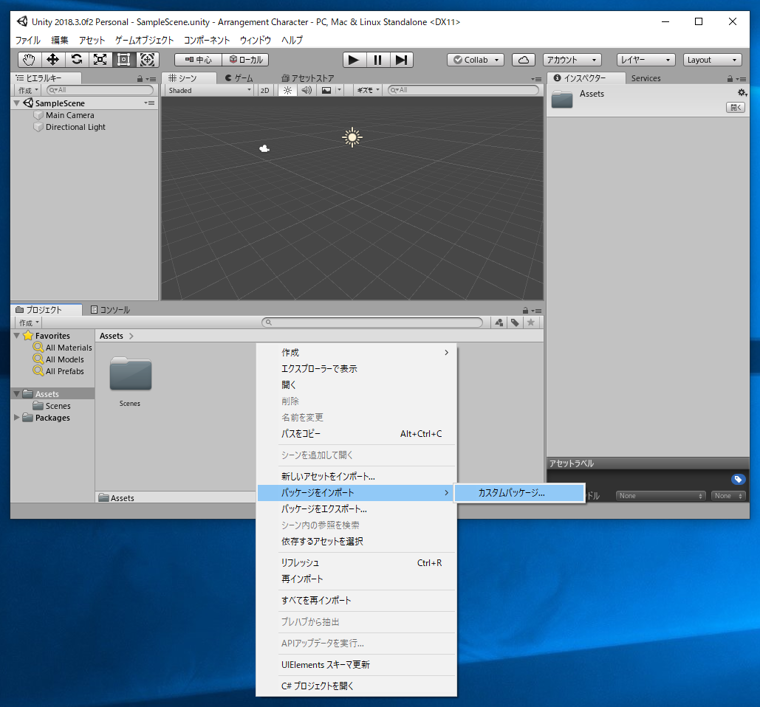760x707 pixels.
Task: Select All Prefabs favorite search
Action: click(64, 371)
